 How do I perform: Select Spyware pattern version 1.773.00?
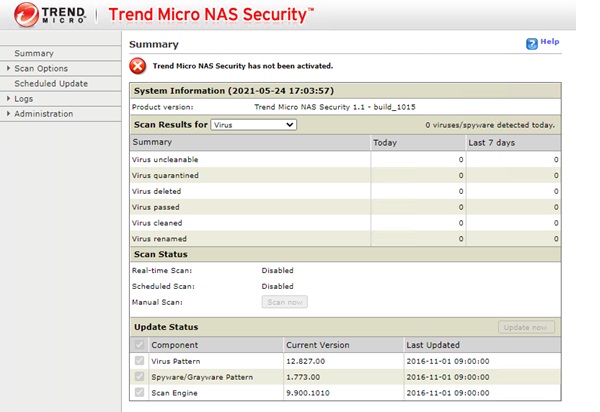click(303, 377)
